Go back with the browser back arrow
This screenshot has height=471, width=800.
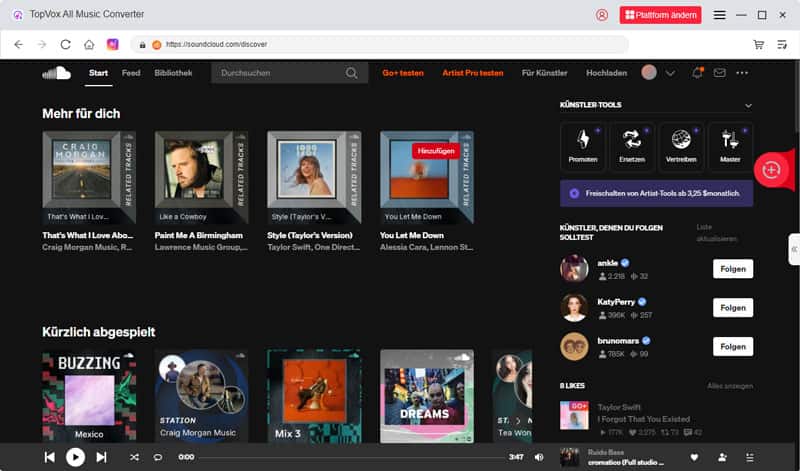(x=18, y=44)
